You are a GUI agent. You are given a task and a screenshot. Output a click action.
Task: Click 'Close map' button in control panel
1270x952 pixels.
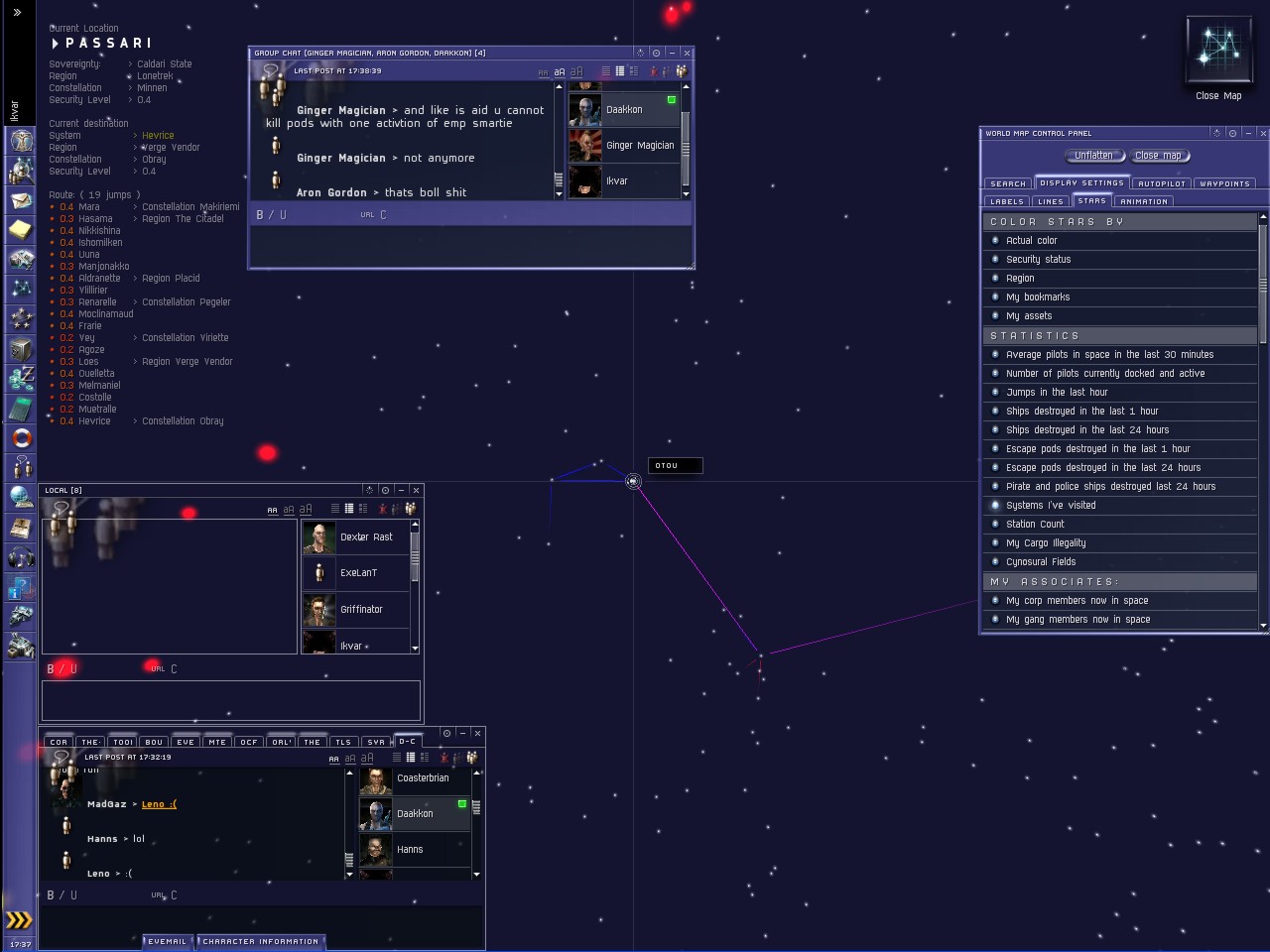[1159, 156]
